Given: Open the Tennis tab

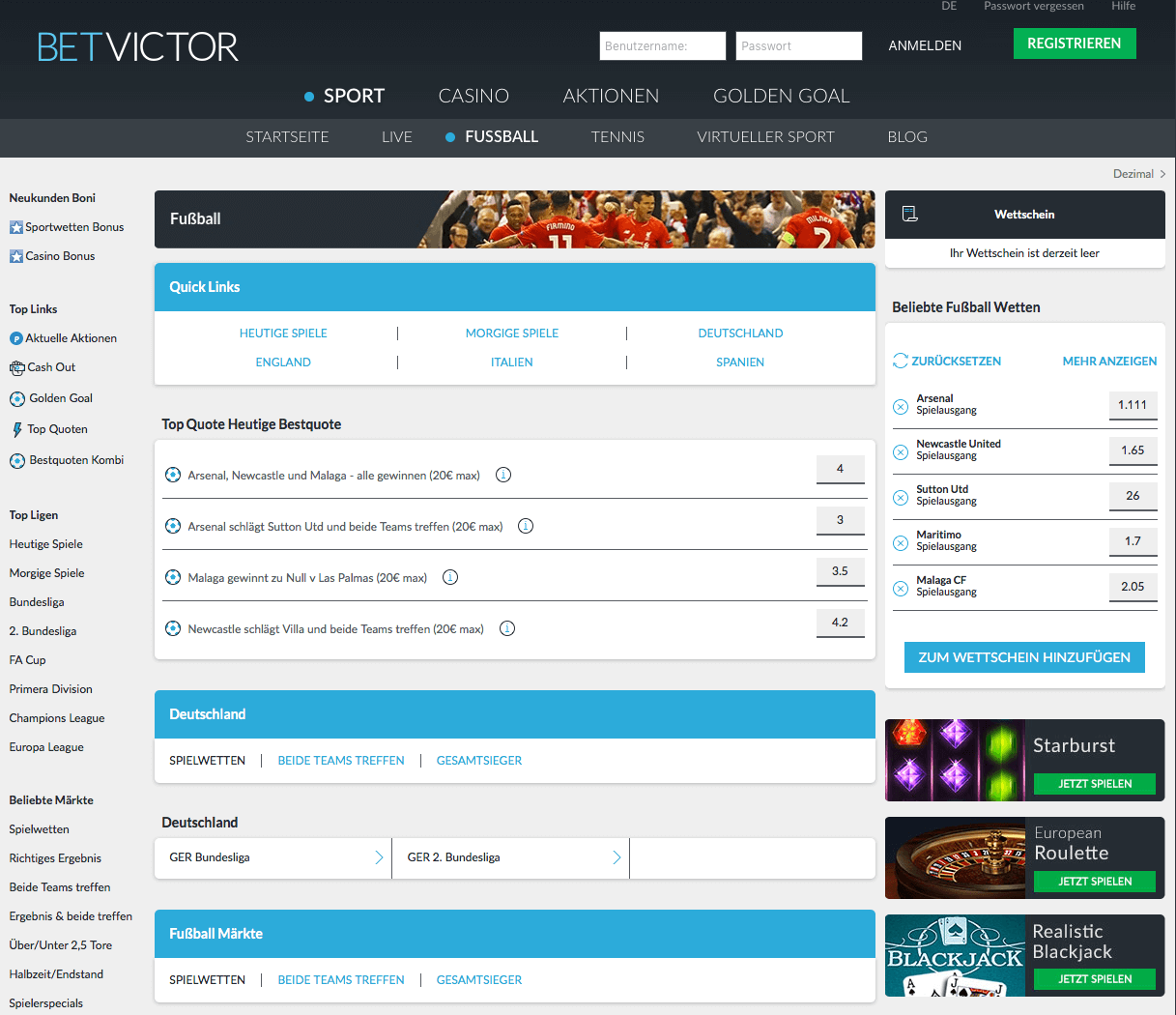Looking at the screenshot, I should tap(617, 137).
